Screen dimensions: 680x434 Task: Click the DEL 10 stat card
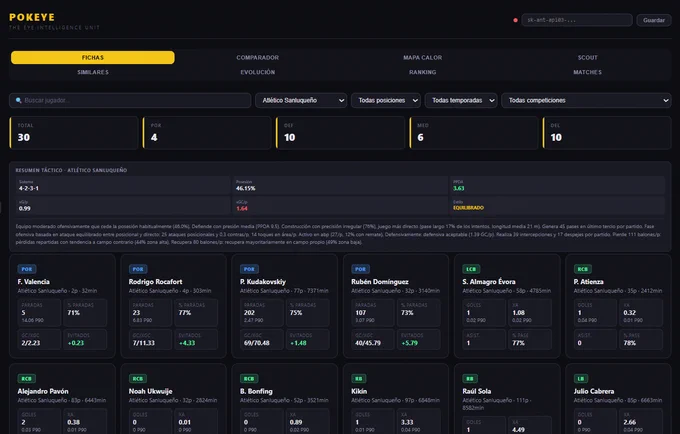[x=607, y=133]
